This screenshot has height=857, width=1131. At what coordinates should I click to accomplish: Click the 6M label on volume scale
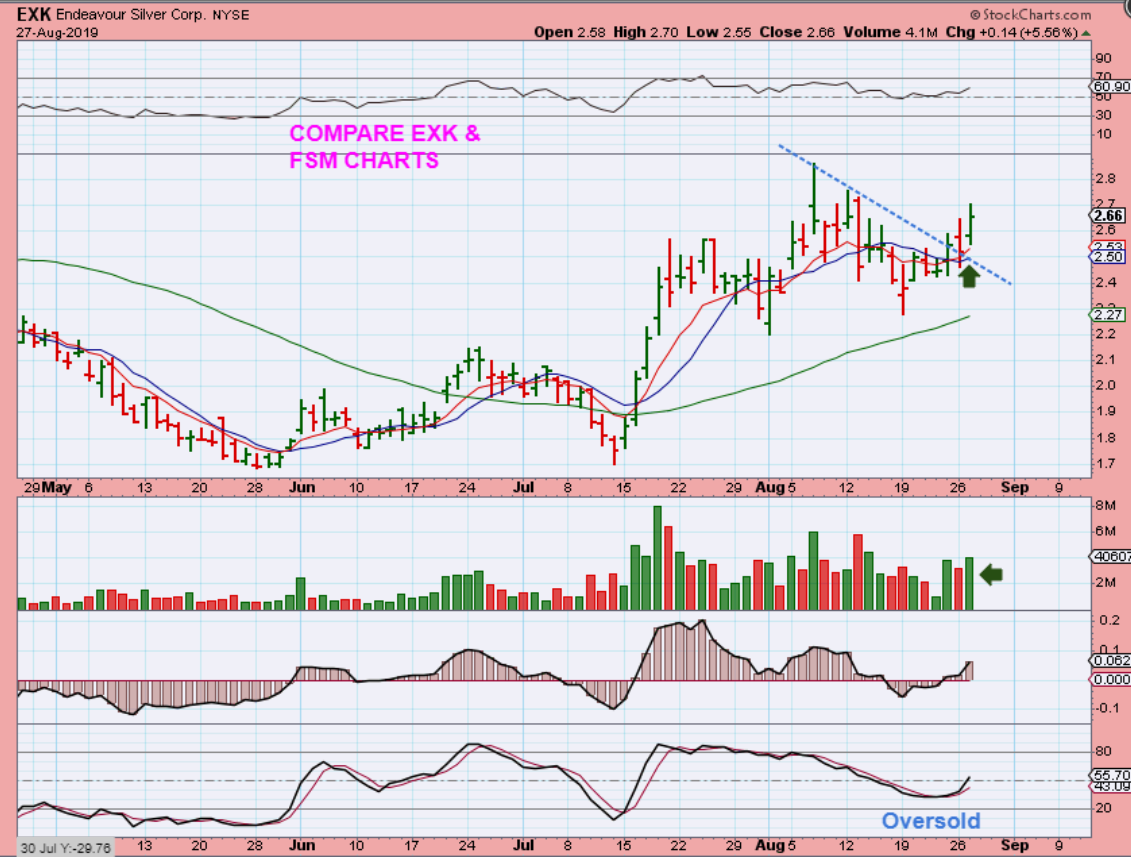click(x=1105, y=531)
